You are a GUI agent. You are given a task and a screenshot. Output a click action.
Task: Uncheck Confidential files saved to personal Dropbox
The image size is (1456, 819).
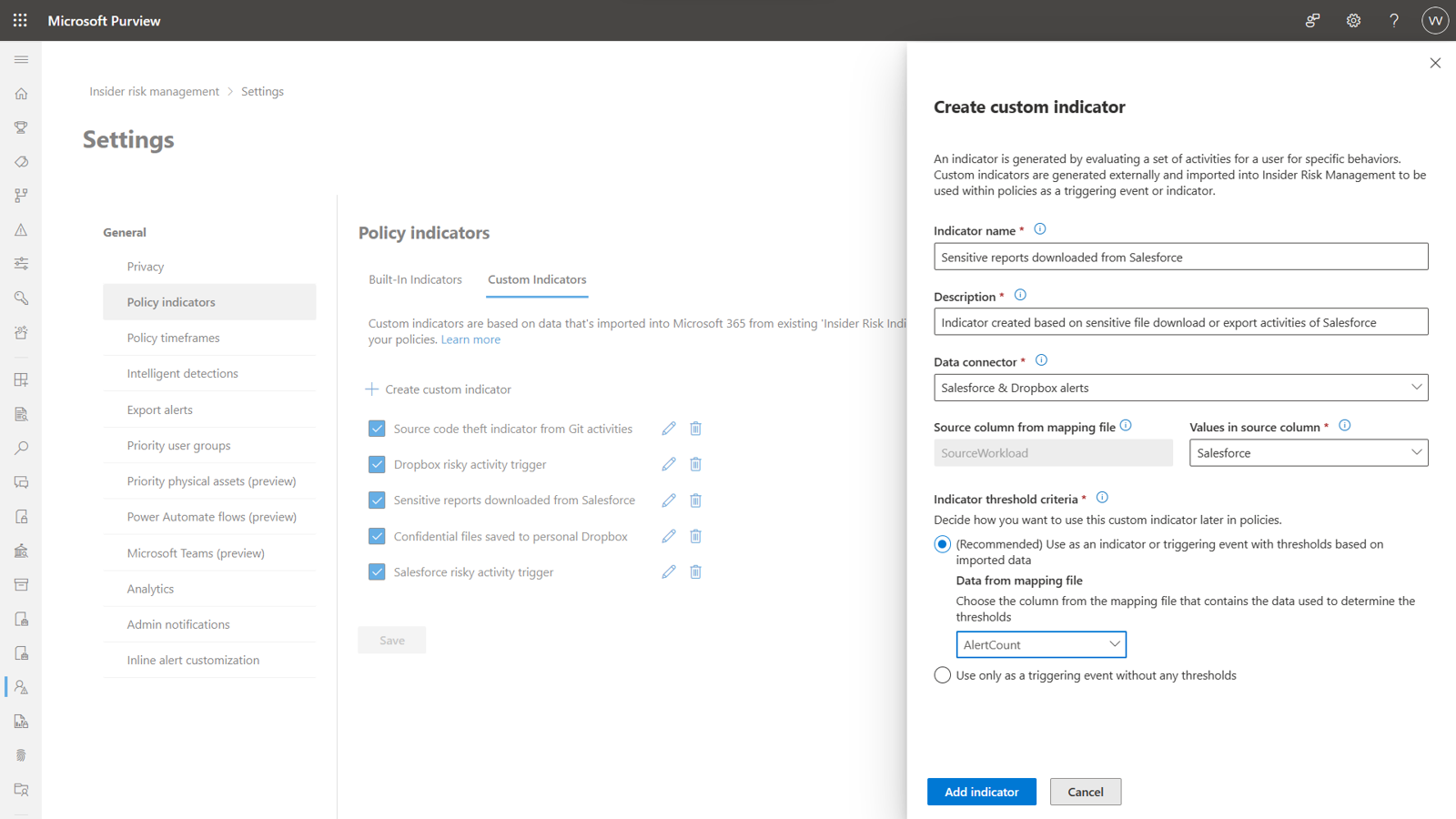pos(377,536)
